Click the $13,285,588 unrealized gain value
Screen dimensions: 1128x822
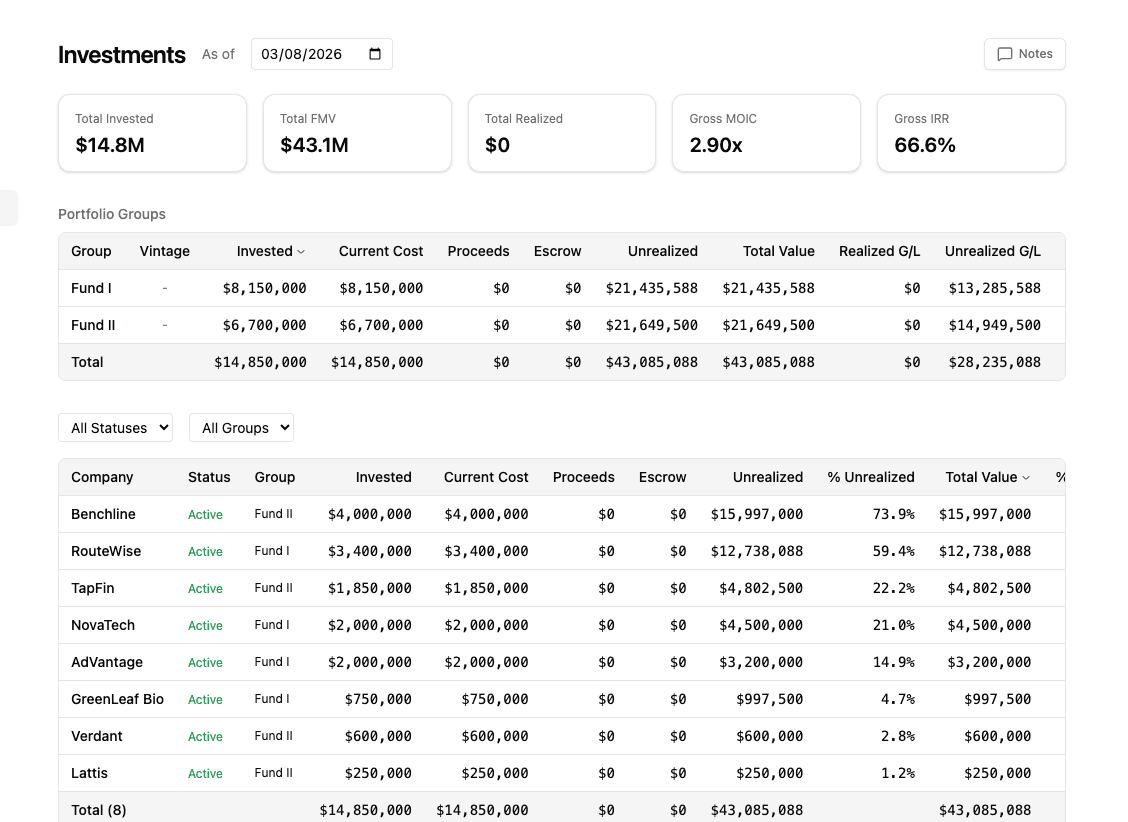click(x=994, y=288)
